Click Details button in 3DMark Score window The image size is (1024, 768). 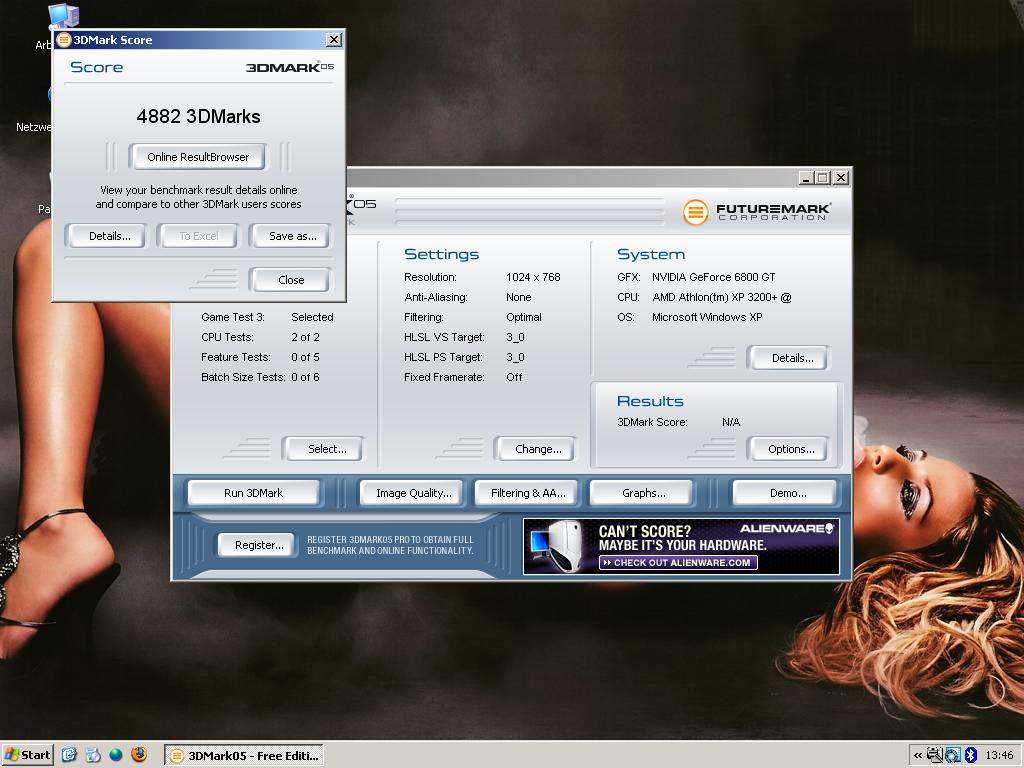[109, 236]
